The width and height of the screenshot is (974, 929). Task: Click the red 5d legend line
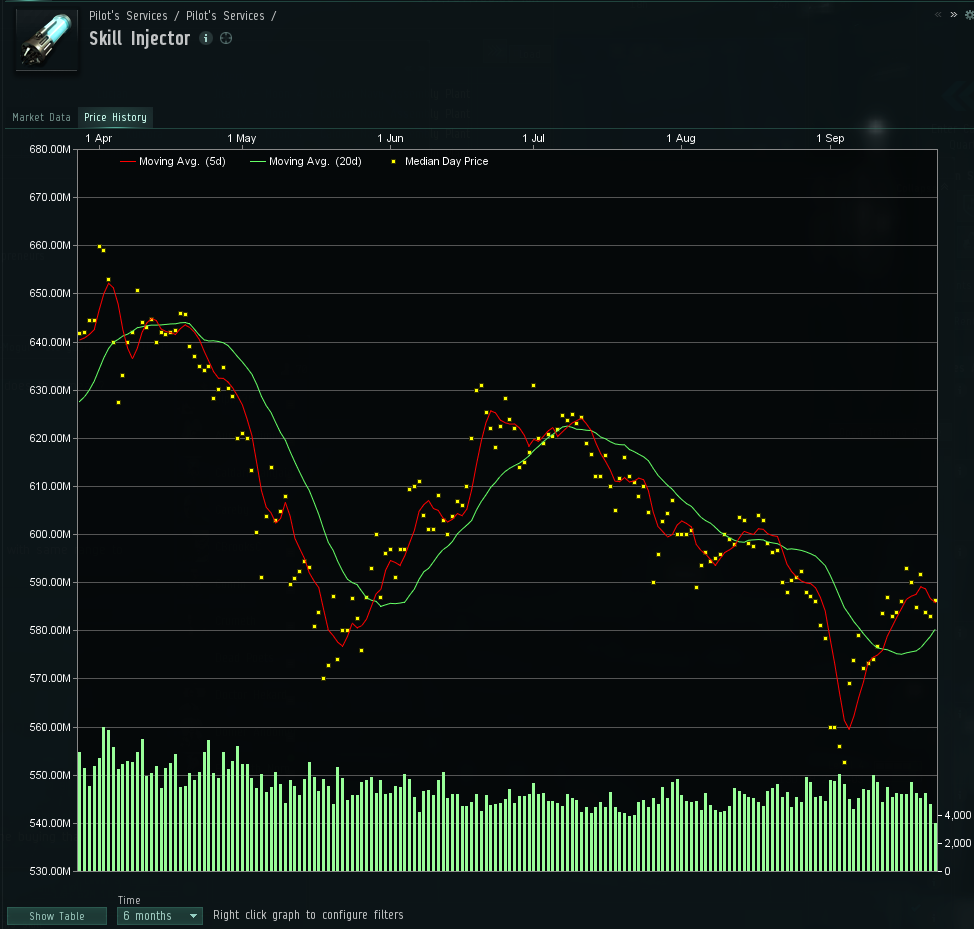(x=127, y=161)
